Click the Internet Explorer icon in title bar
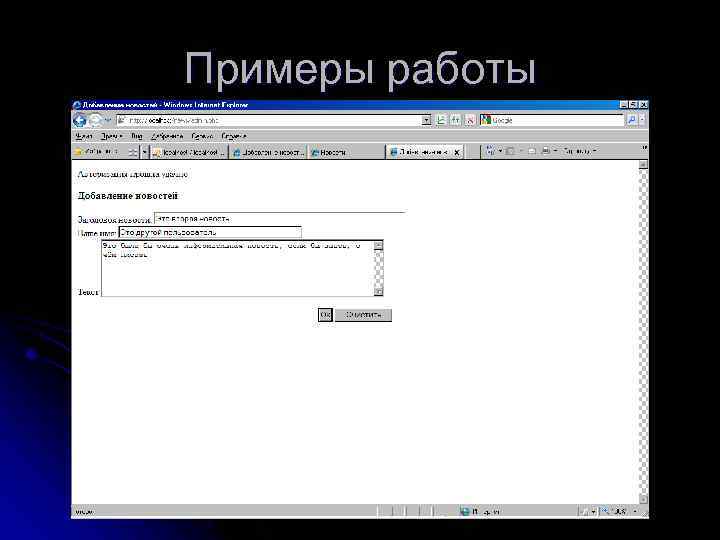Screen dimensions: 720x540 77,105
